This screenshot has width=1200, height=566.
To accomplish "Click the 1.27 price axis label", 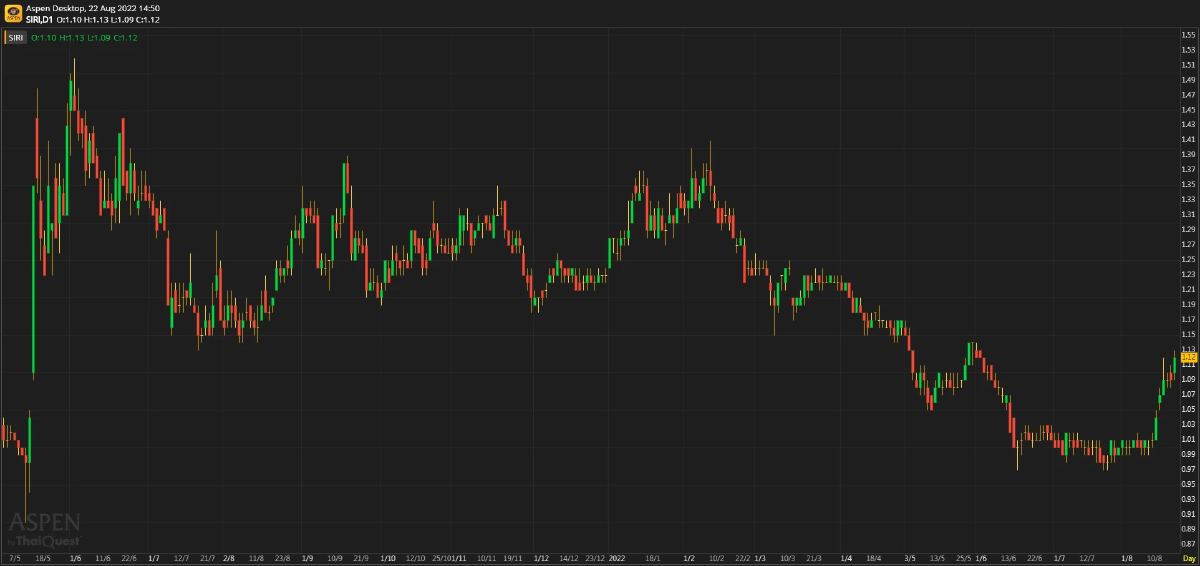I will [1188, 245].
